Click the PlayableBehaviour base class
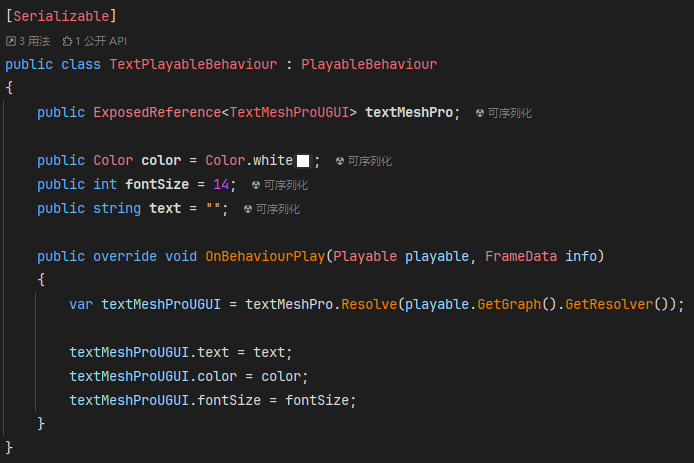694x463 pixels. [369, 64]
